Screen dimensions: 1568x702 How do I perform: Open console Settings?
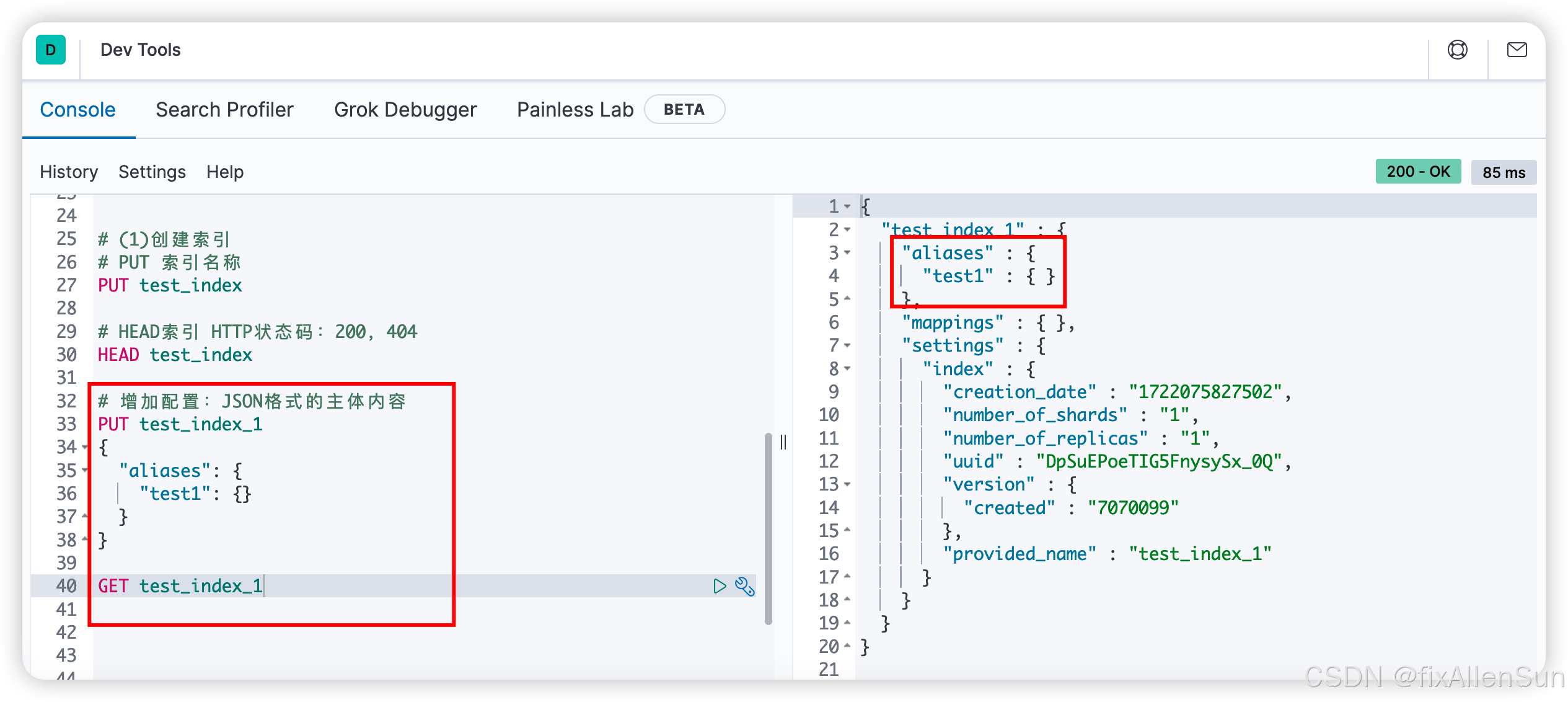tap(152, 172)
